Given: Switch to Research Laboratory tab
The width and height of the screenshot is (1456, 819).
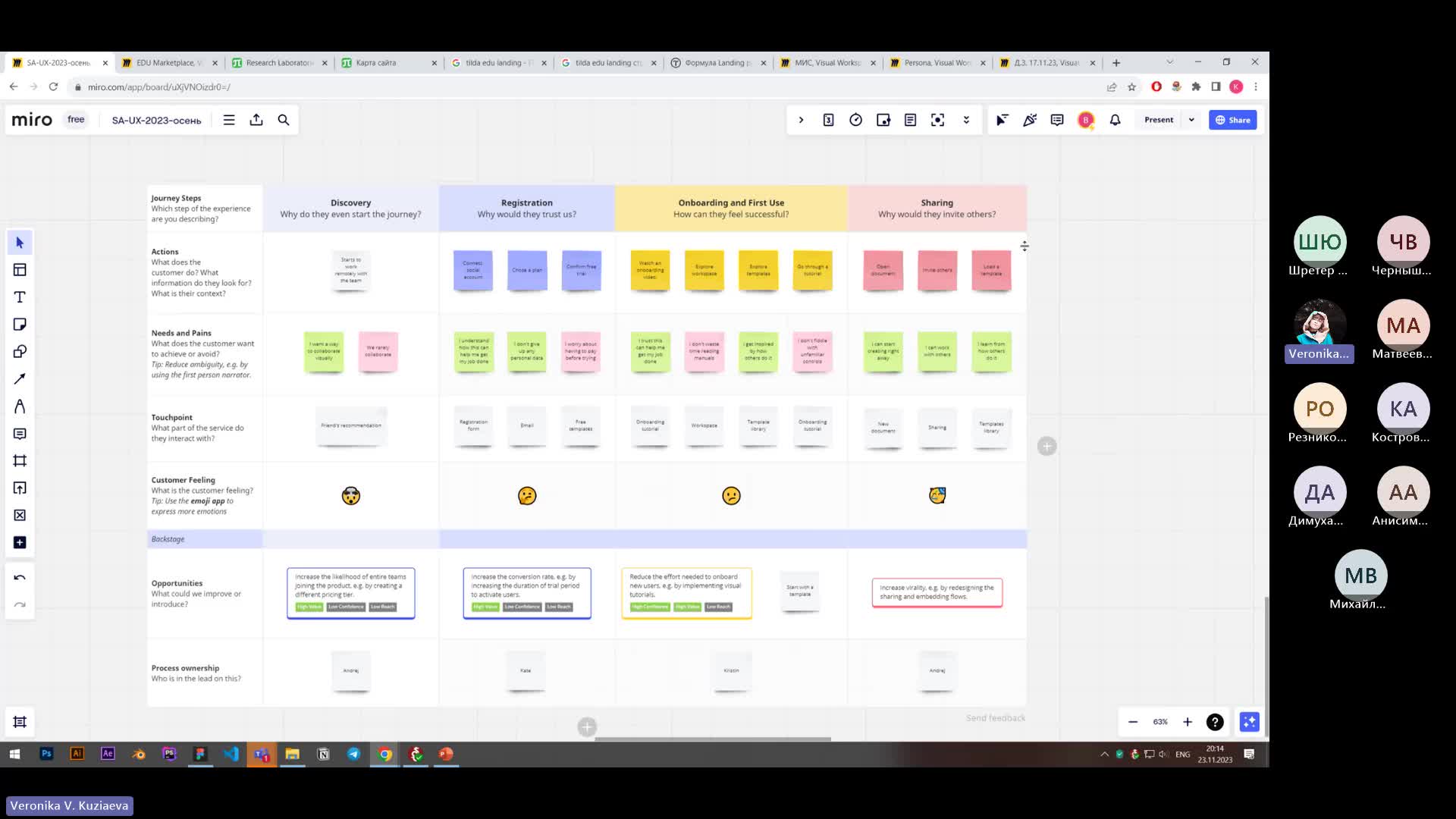Looking at the screenshot, I should coord(280,63).
